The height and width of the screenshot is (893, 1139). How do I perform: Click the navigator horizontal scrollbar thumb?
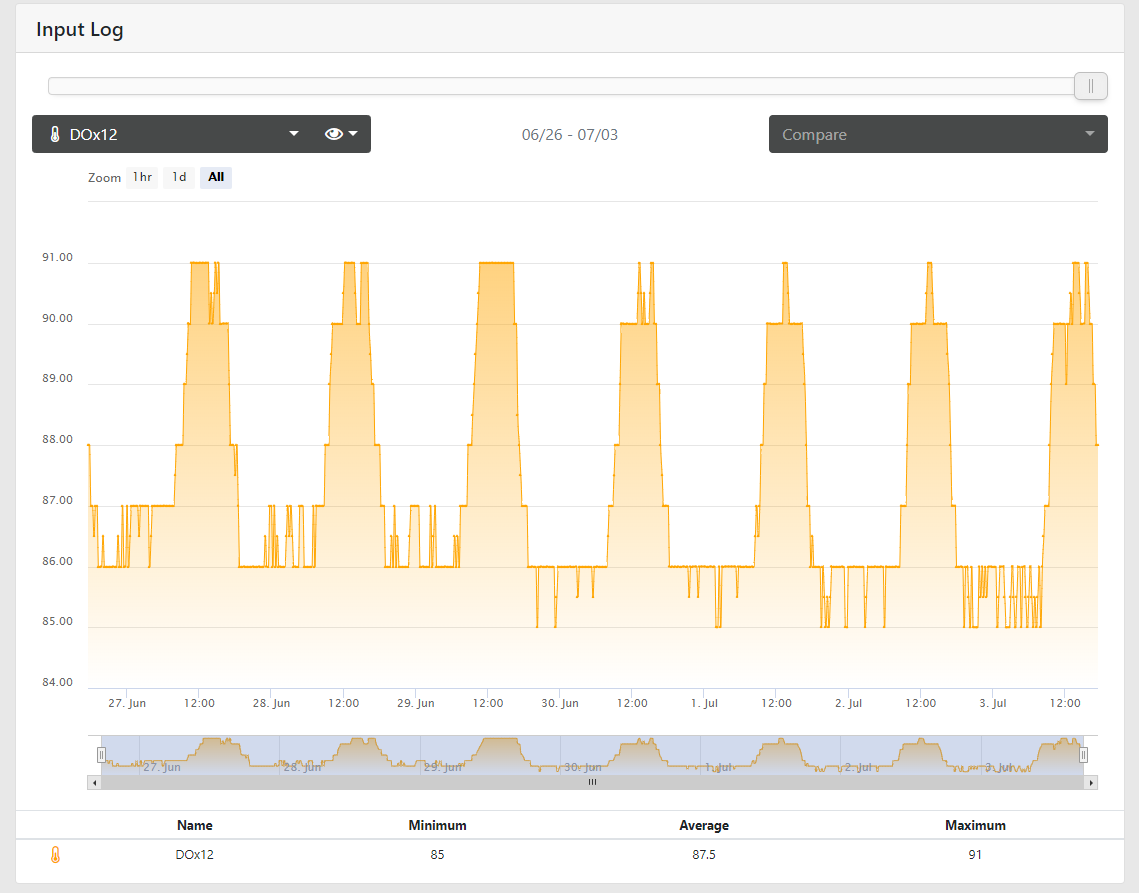tap(592, 783)
